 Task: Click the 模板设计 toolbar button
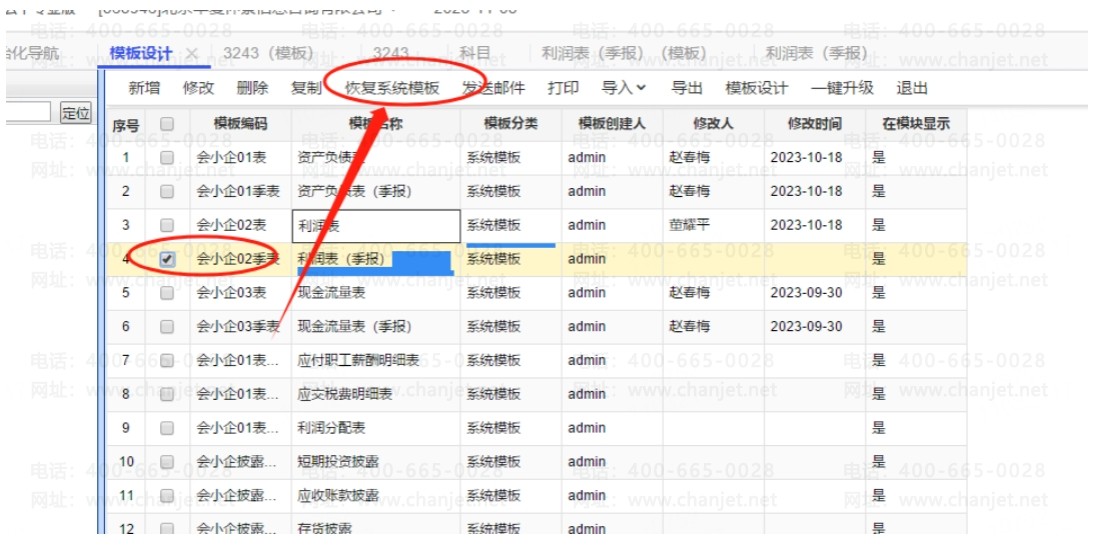(x=756, y=88)
